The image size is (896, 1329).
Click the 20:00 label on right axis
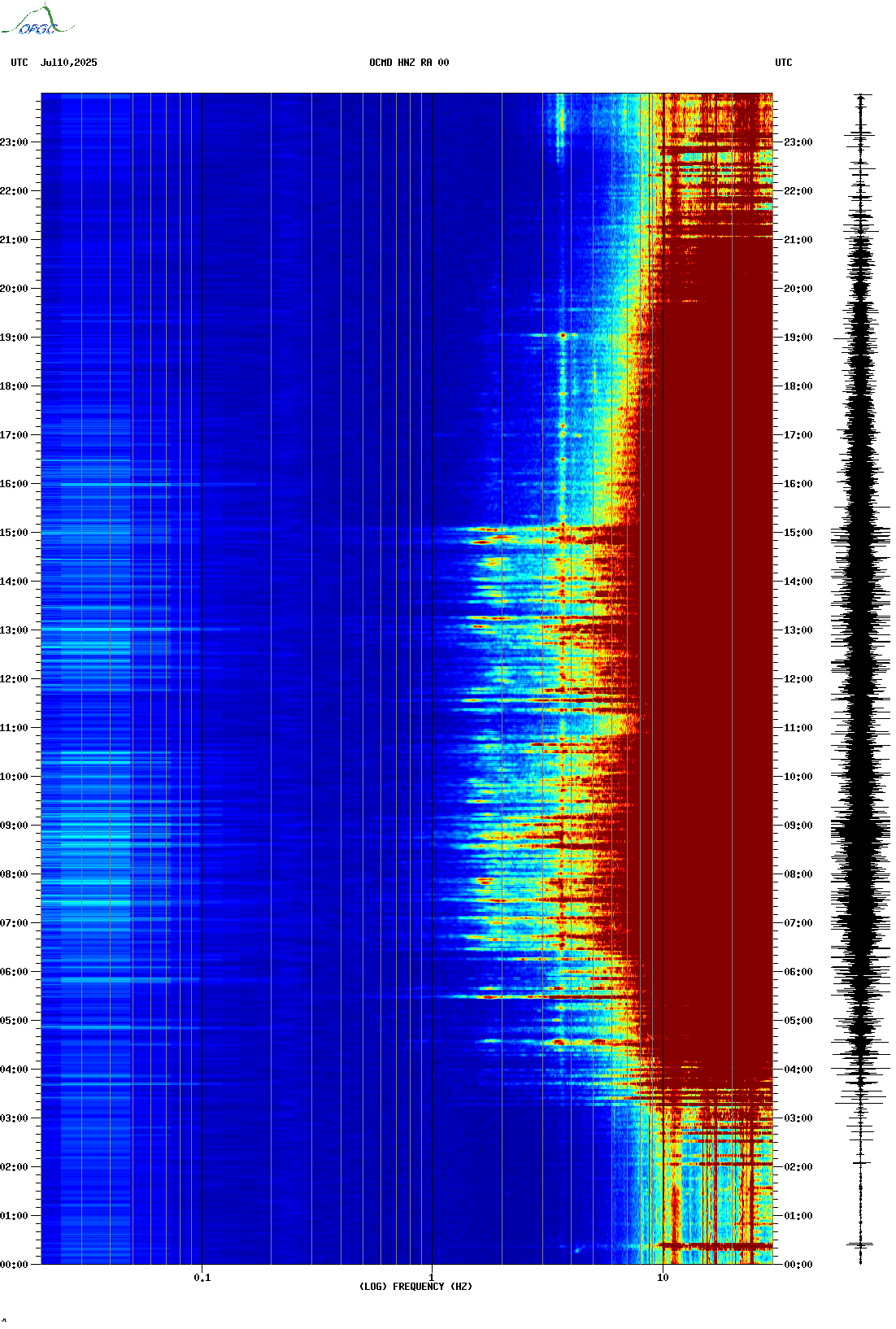click(798, 289)
